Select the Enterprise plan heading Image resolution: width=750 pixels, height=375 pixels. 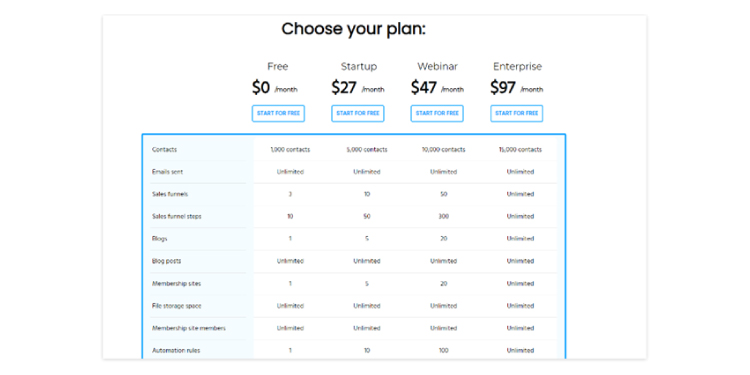point(518,66)
